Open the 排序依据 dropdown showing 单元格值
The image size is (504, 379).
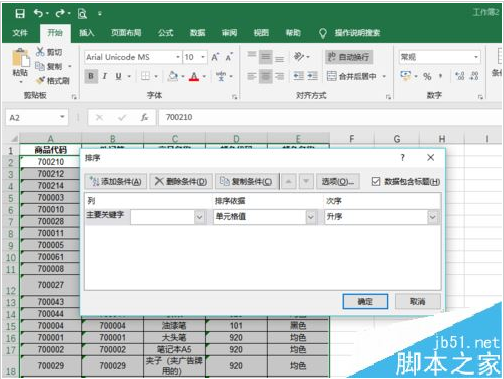tap(311, 217)
